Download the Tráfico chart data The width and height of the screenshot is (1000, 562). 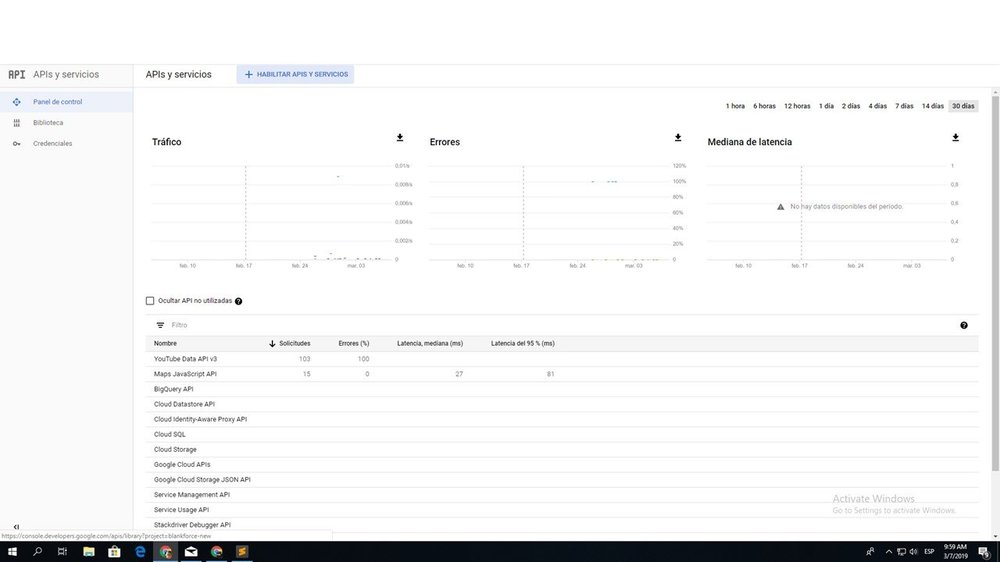pos(400,138)
